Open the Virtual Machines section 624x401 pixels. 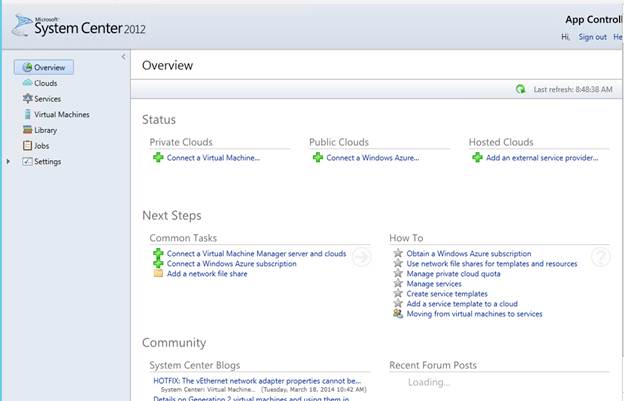pyautogui.click(x=62, y=115)
